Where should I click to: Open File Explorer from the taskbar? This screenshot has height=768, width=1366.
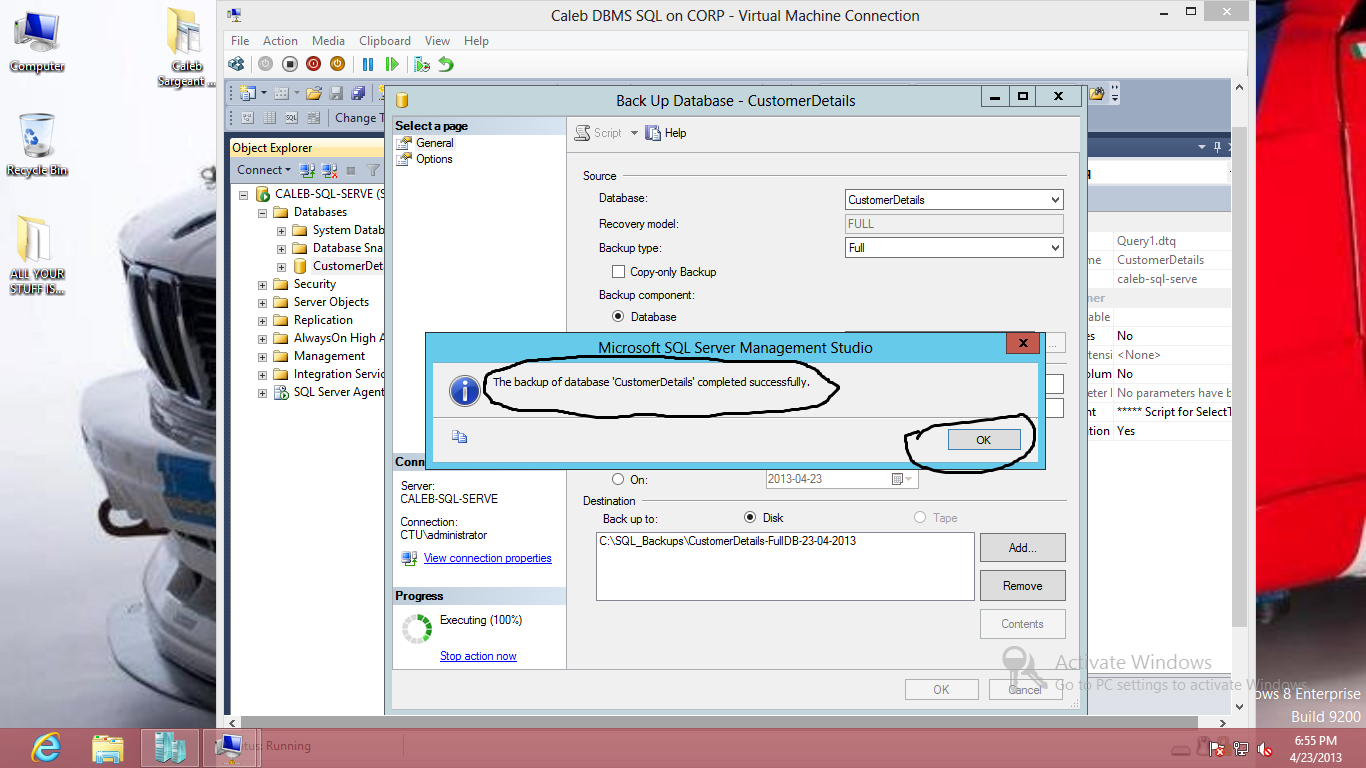pos(107,747)
